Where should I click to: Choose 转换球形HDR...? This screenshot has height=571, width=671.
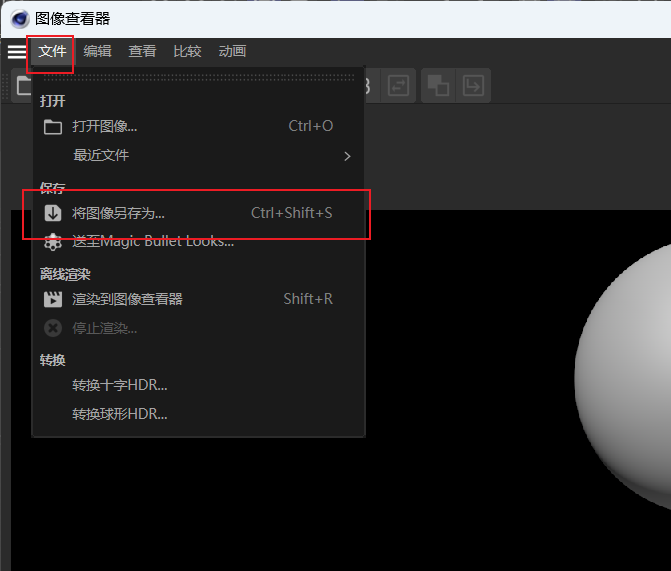pyautogui.click(x=199, y=414)
